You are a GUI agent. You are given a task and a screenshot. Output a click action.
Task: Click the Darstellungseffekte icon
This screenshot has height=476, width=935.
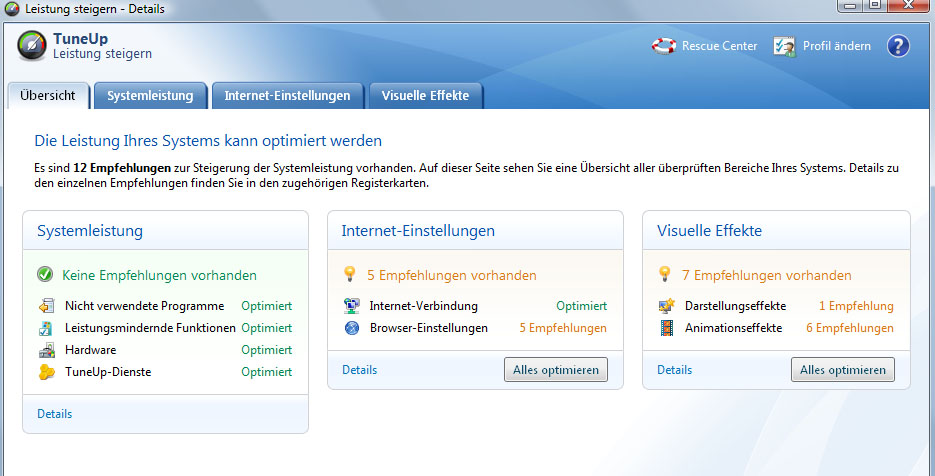tap(667, 306)
